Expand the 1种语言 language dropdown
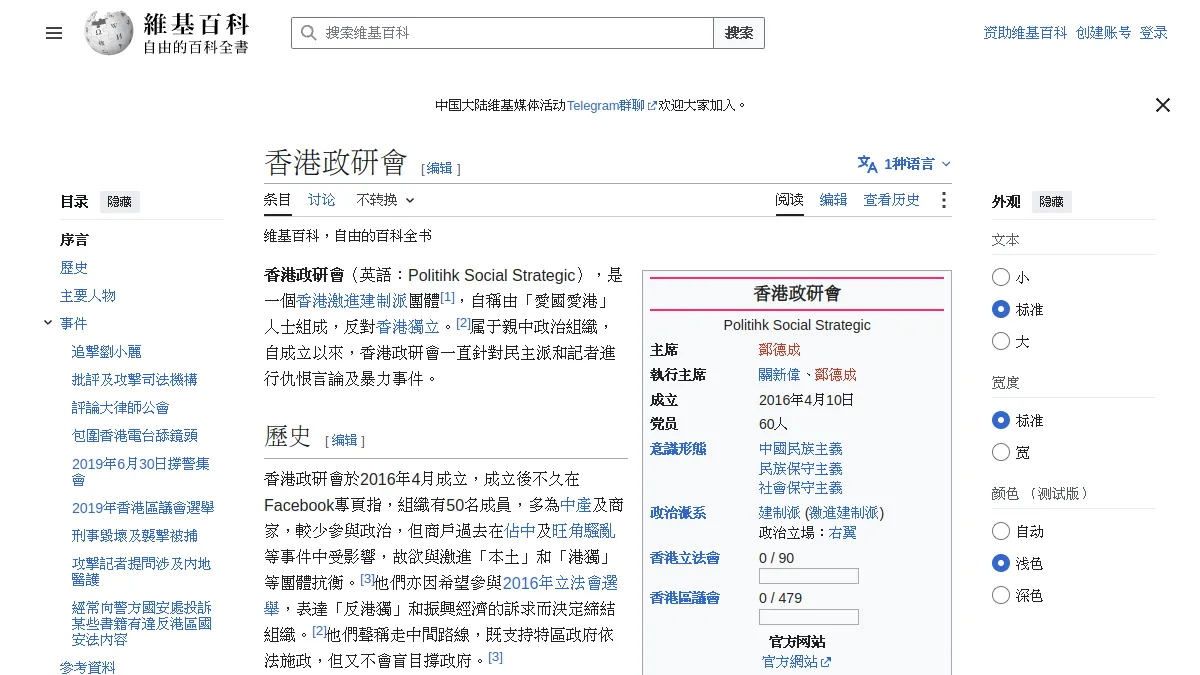Image resolution: width=1200 pixels, height=675 pixels. click(x=905, y=164)
